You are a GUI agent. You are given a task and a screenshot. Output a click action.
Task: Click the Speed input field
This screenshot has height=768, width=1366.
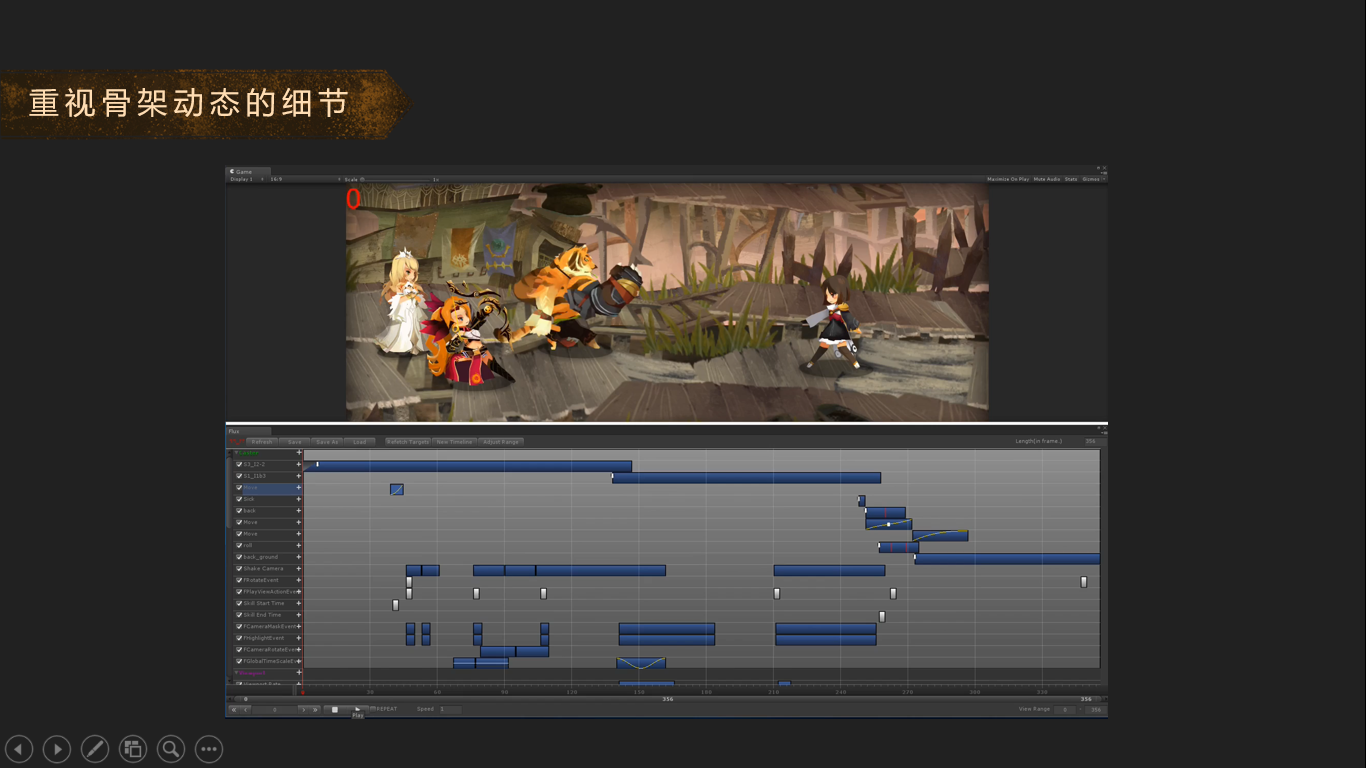coord(450,709)
